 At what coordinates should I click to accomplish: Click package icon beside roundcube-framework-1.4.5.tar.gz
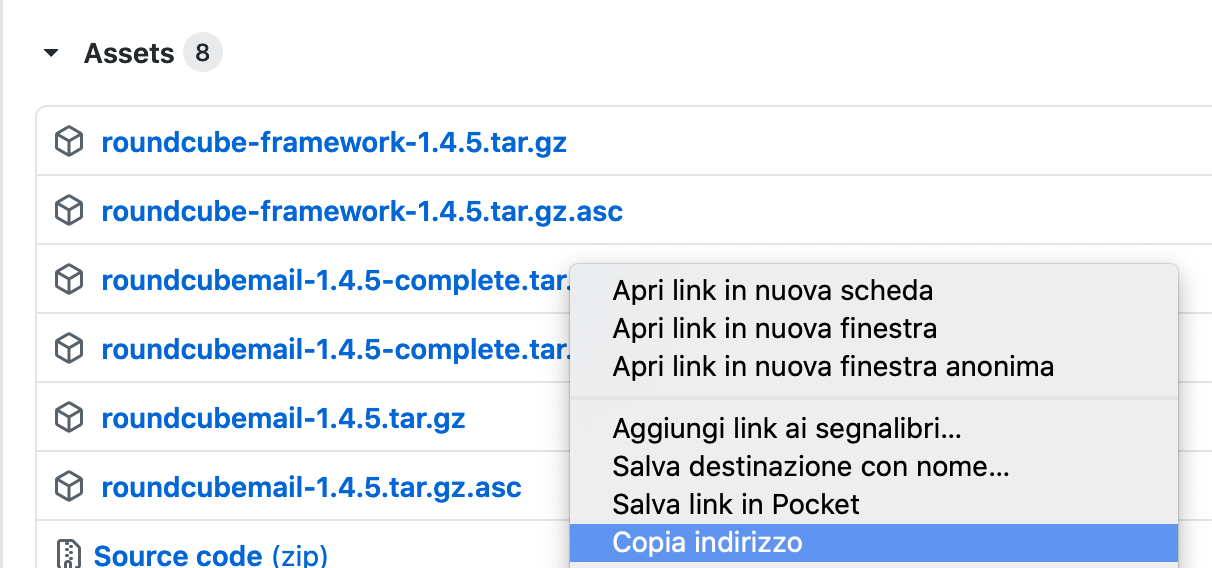[68, 143]
